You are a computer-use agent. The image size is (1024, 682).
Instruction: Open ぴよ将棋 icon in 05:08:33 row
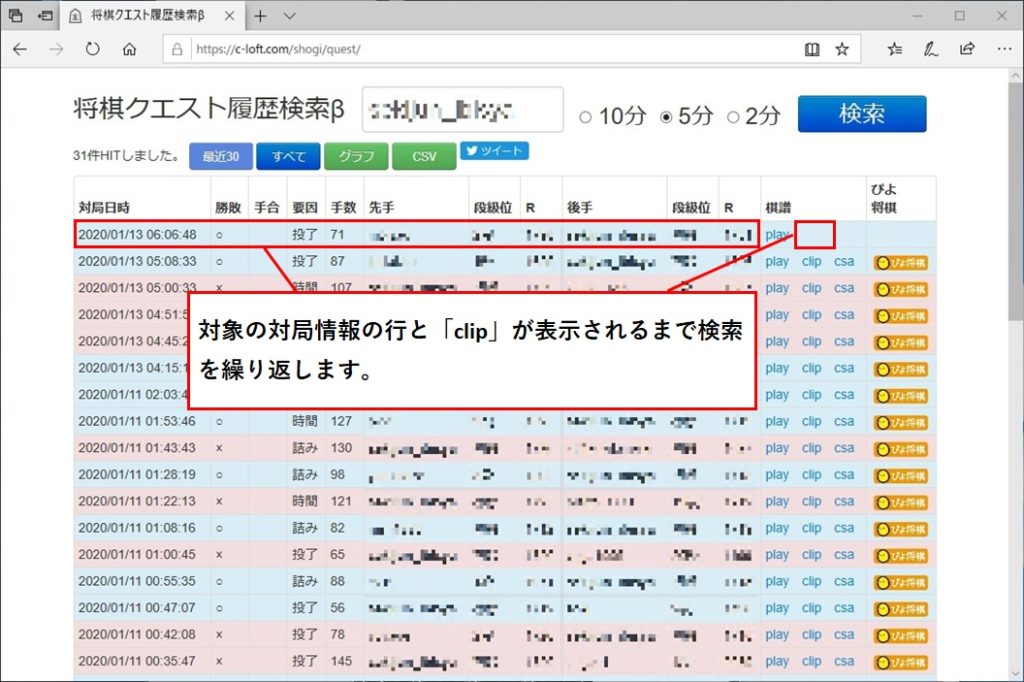tap(901, 263)
